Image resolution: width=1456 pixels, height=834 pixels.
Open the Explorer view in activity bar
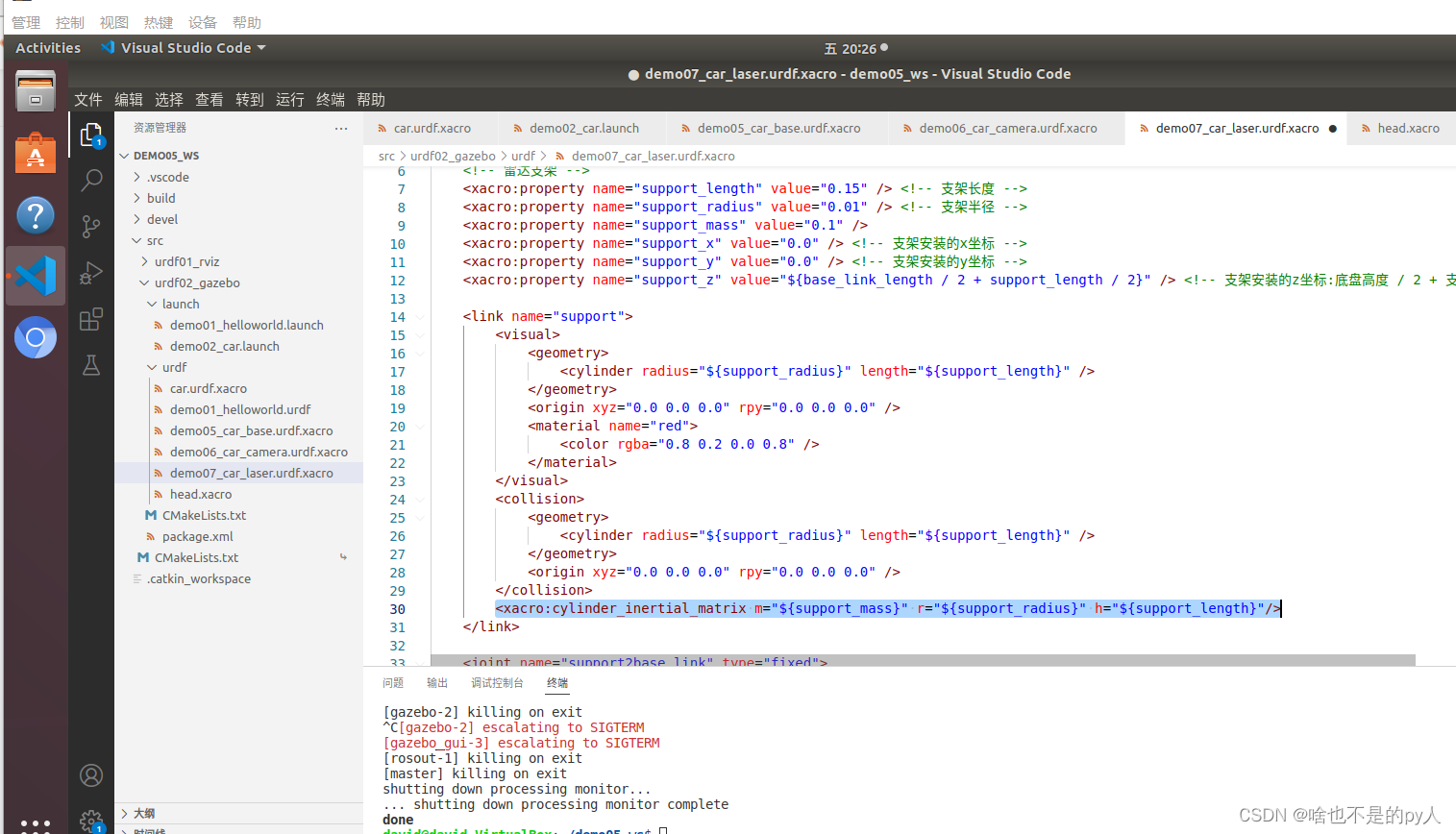click(91, 135)
